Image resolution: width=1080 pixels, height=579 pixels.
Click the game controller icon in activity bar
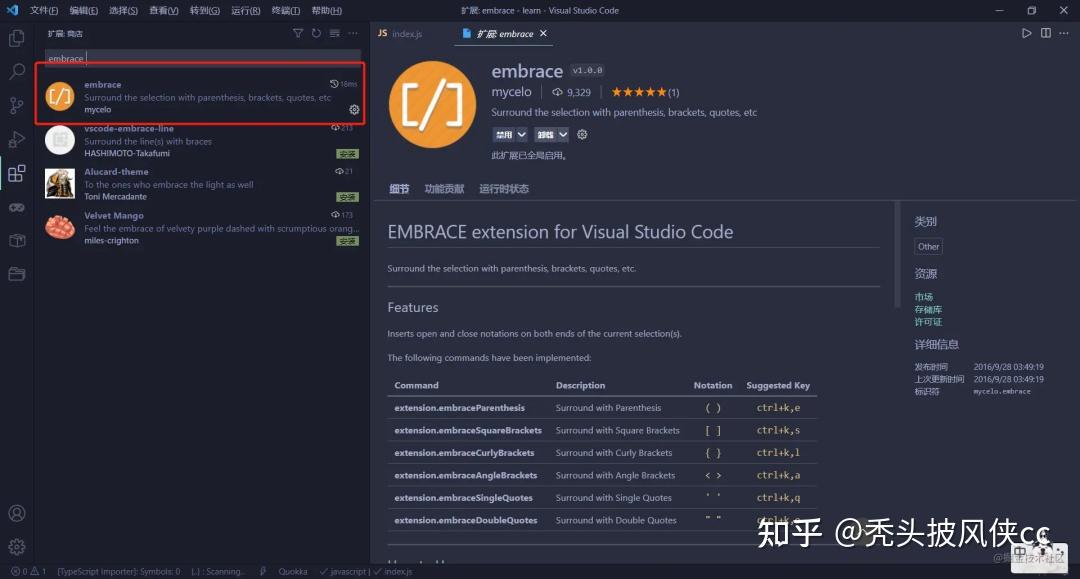17,207
